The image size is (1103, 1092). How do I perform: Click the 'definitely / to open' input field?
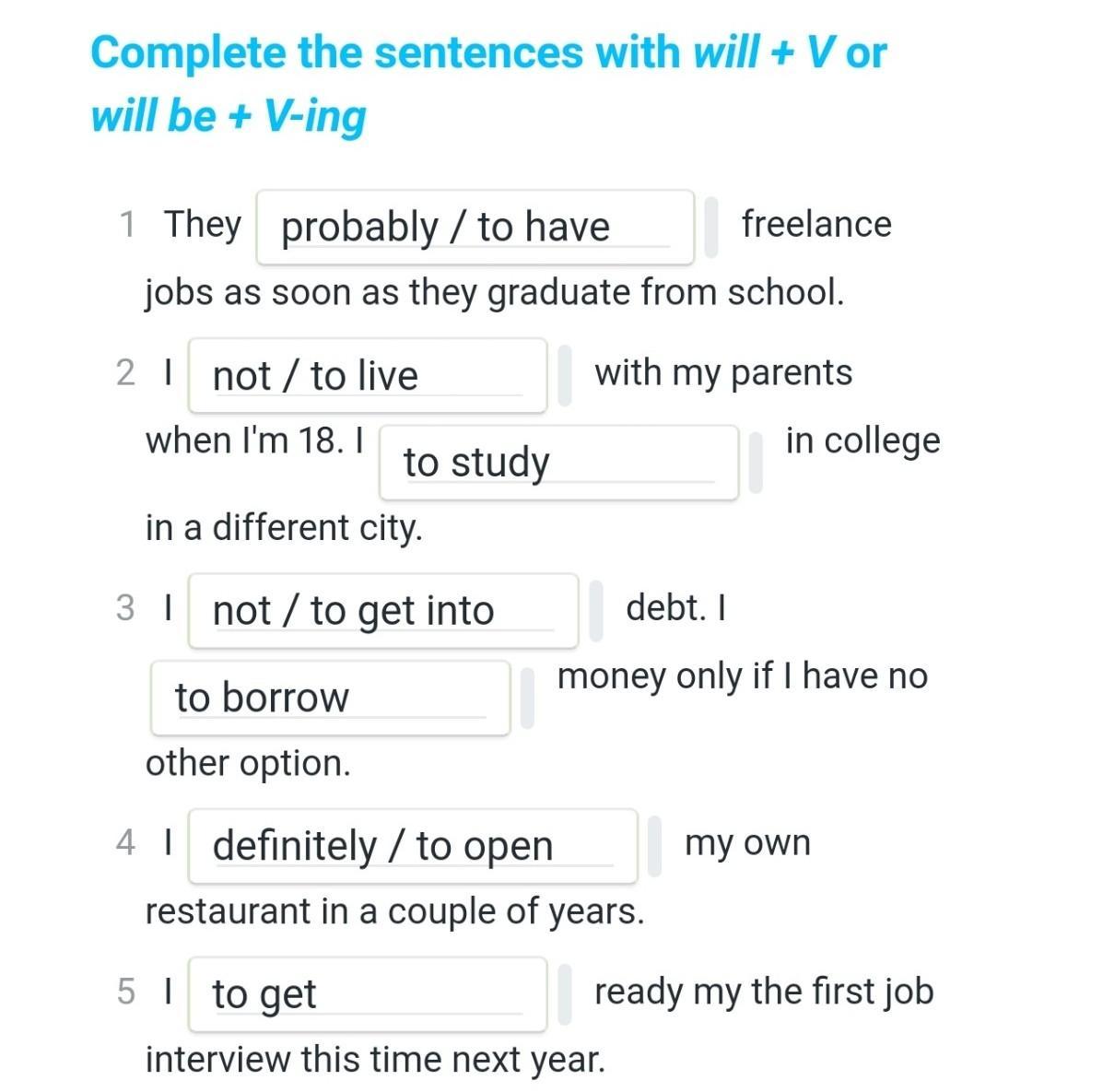[x=413, y=847]
